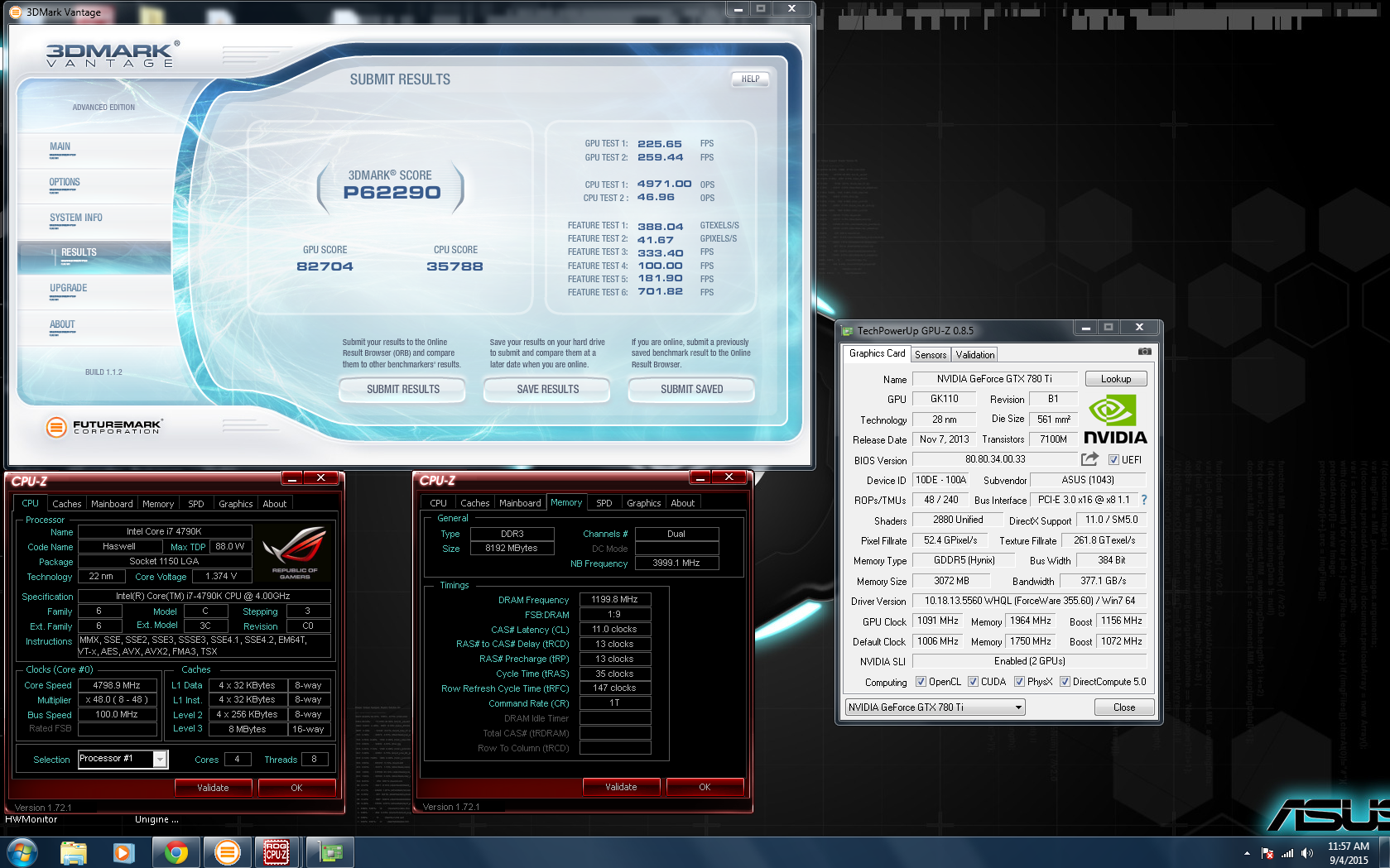Open Caches tab in left CPU-Z window

tap(67, 504)
